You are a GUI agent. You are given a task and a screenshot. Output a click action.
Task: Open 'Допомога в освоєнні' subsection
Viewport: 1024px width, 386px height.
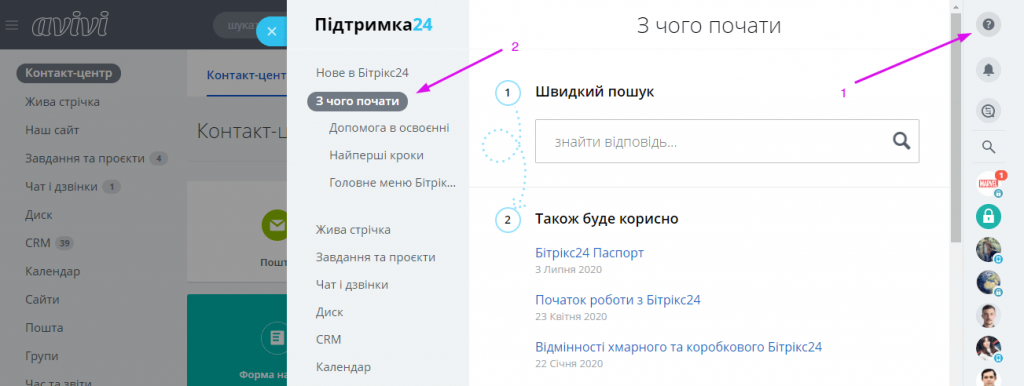389,127
